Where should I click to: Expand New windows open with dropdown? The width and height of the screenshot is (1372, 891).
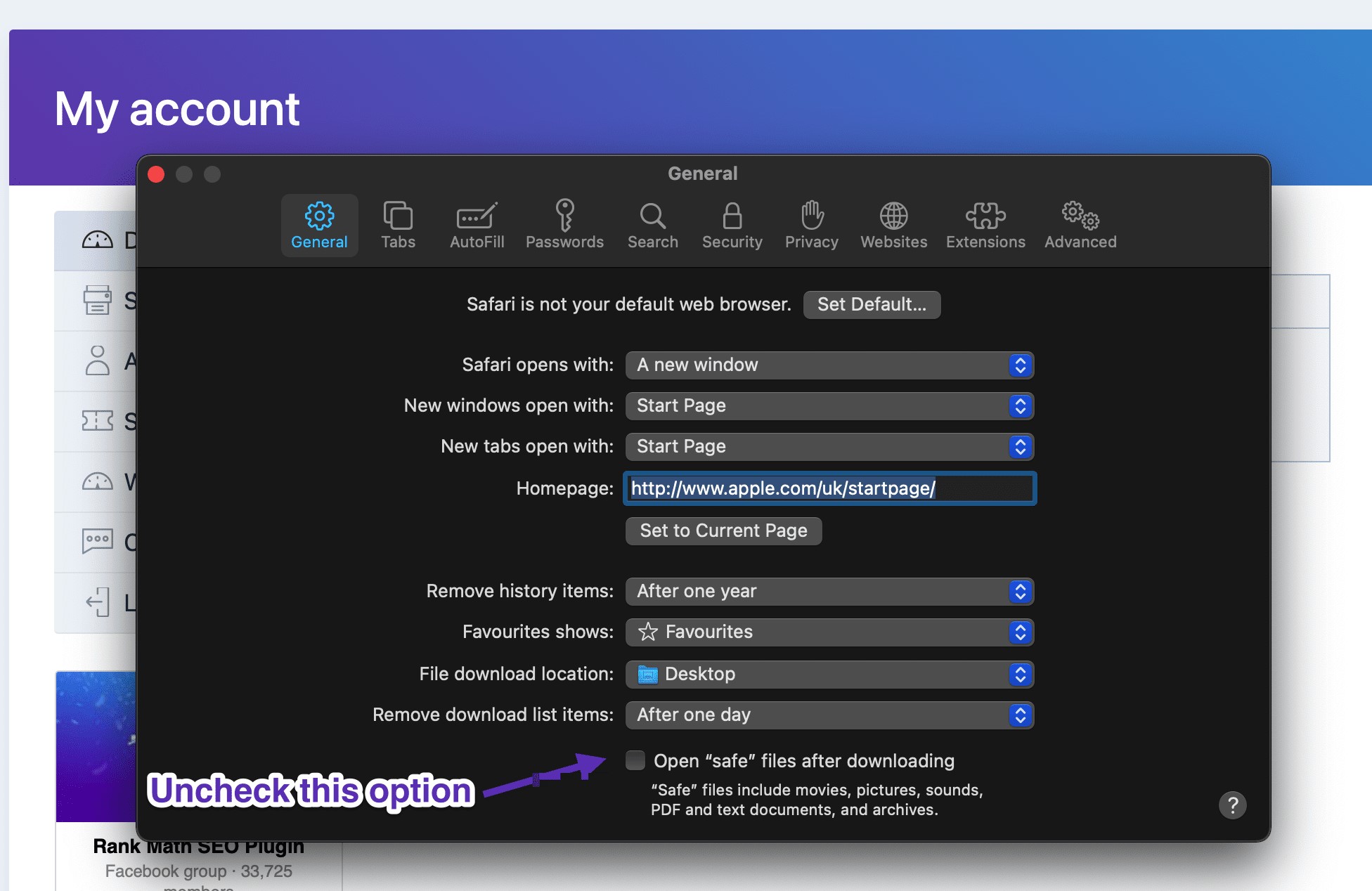[829, 405]
